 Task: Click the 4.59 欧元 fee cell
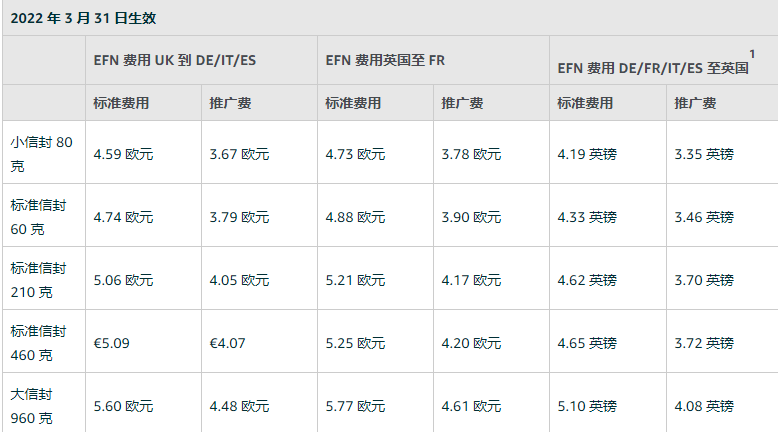(x=123, y=154)
